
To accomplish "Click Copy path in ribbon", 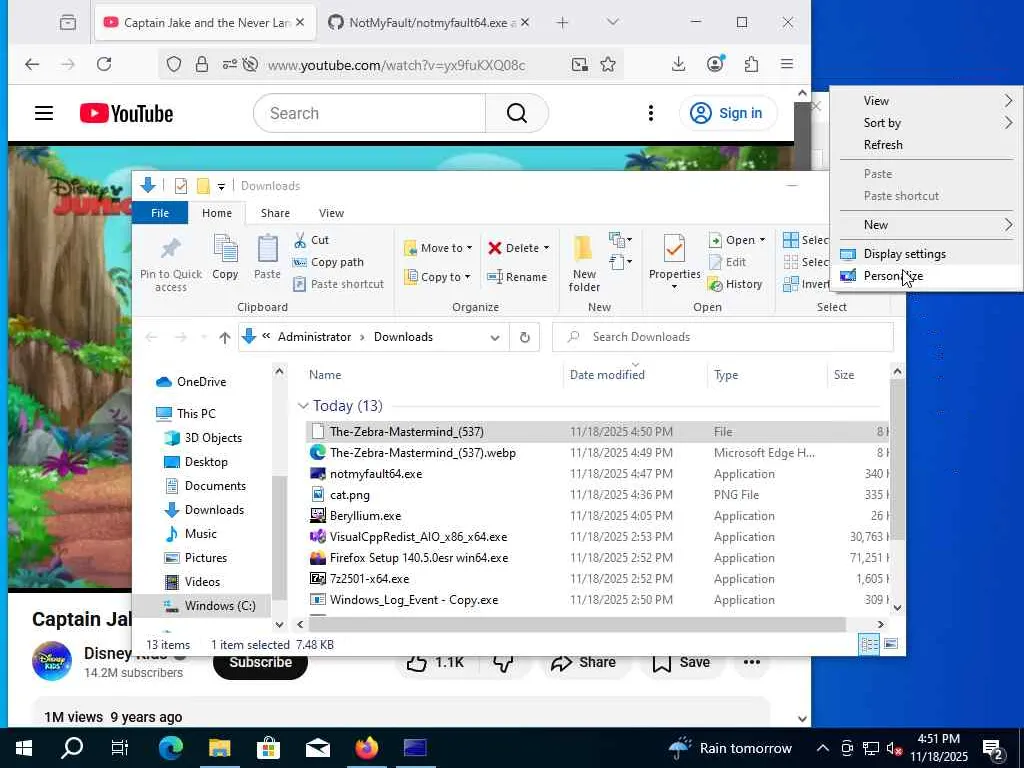I will (x=328, y=262).
